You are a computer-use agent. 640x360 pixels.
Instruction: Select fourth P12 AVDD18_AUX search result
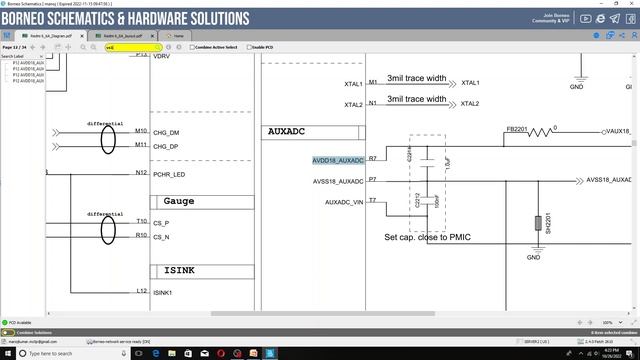28,81
